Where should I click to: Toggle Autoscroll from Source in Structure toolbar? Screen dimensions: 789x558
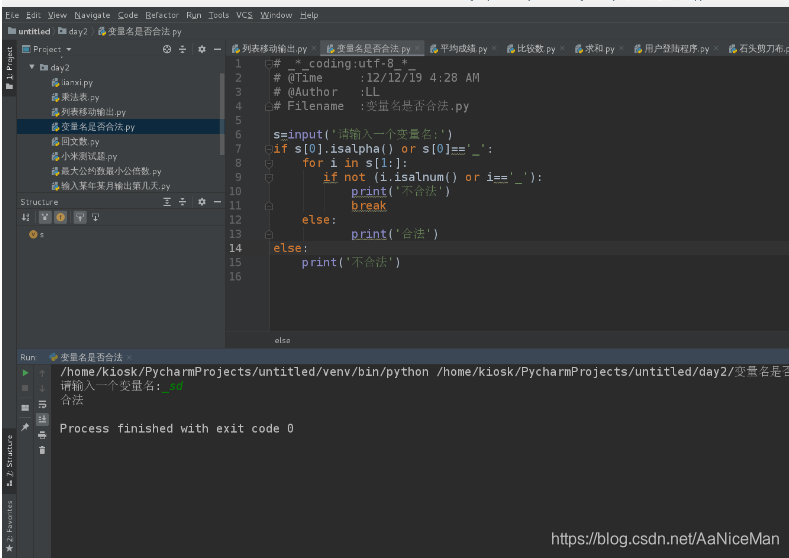pyautogui.click(x=96, y=217)
